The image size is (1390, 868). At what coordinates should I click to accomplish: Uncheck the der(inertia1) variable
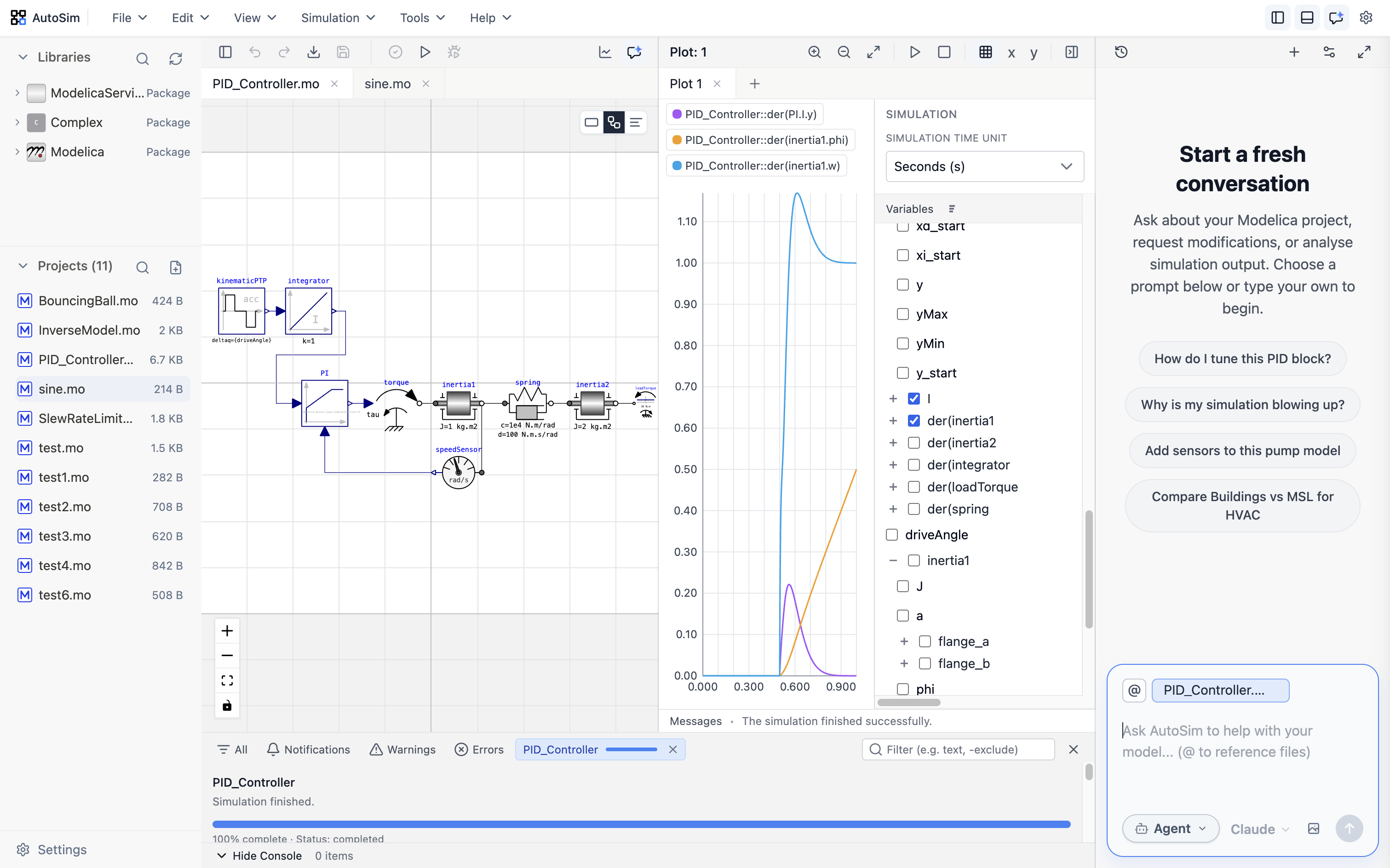pyautogui.click(x=914, y=420)
